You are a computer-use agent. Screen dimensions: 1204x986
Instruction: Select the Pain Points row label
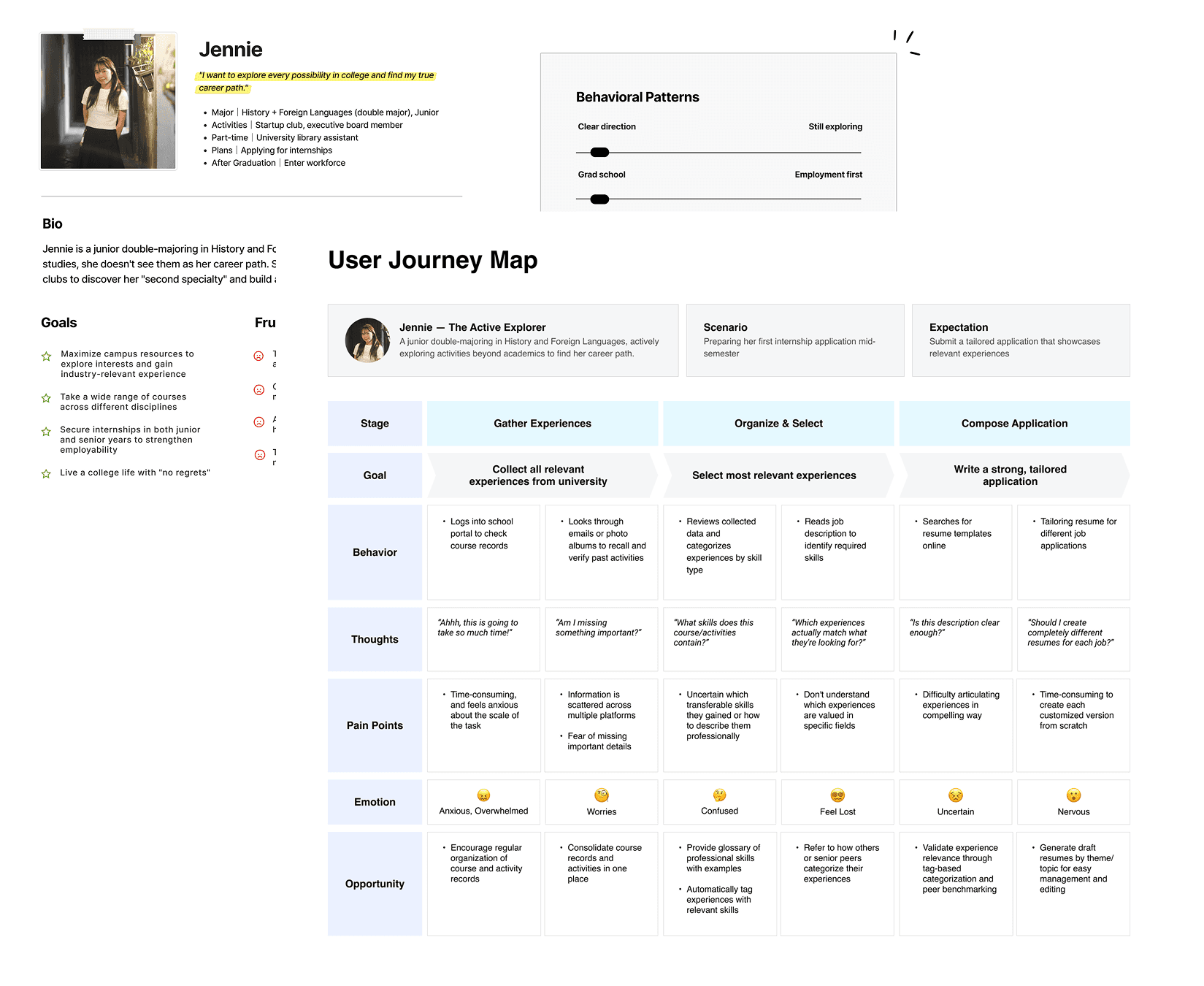point(375,725)
